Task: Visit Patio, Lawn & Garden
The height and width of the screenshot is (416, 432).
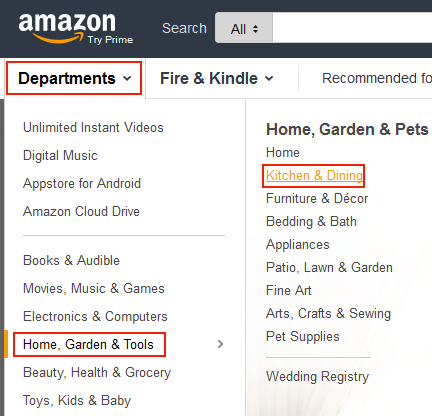Action: point(329,267)
